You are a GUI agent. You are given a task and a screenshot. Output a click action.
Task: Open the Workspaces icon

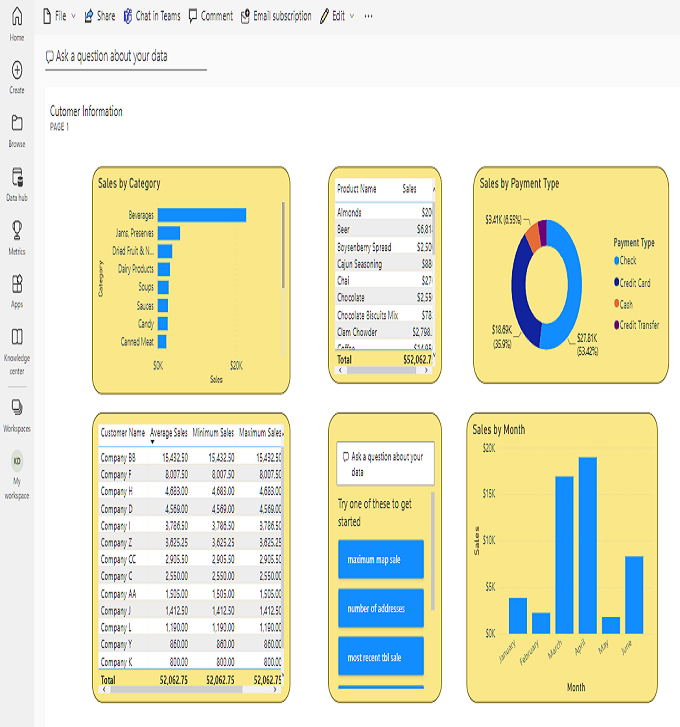tap(16, 407)
